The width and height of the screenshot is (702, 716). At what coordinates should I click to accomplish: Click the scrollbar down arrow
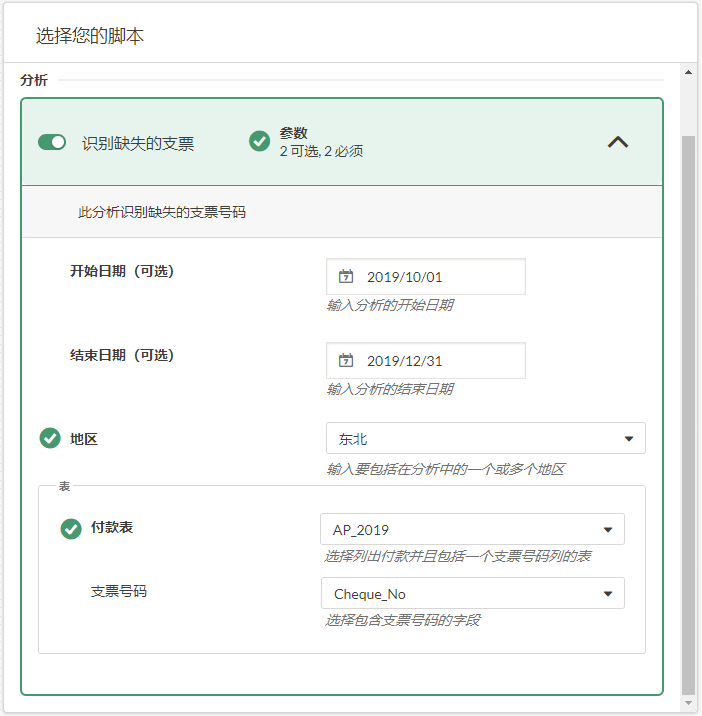tap(688, 703)
